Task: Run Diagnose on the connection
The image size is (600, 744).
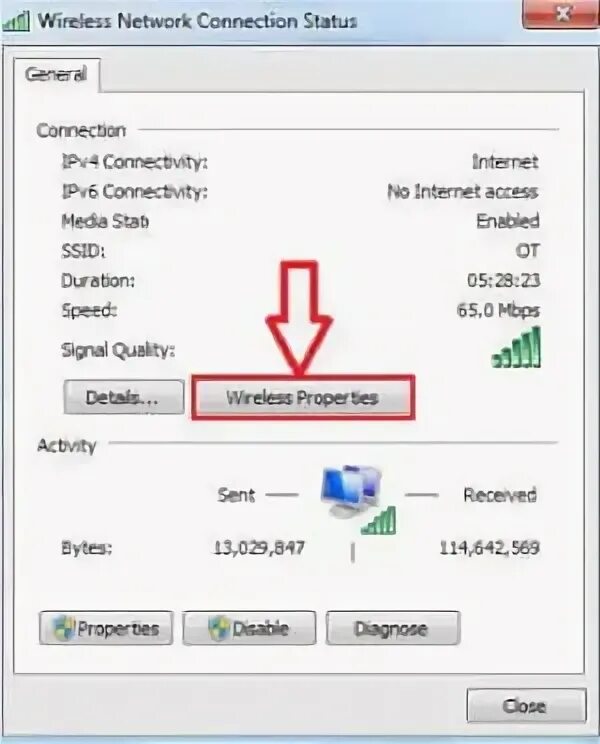Action: coord(393,628)
